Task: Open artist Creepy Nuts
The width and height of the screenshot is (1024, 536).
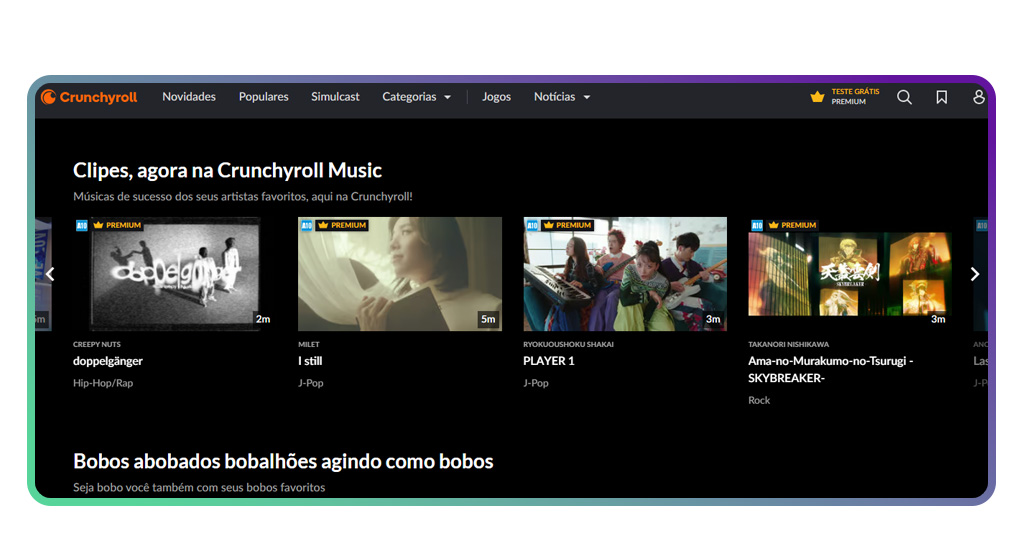Action: pos(97,344)
